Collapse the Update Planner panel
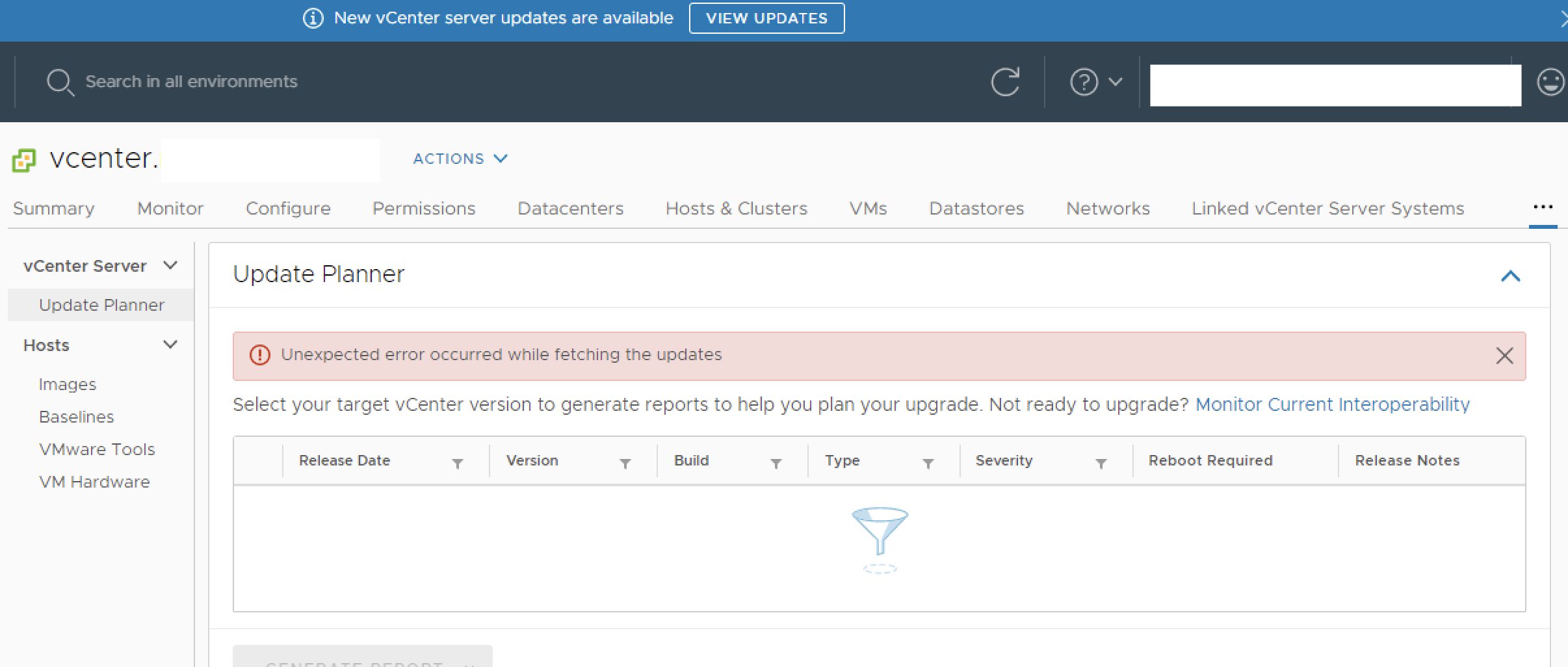 tap(1510, 276)
